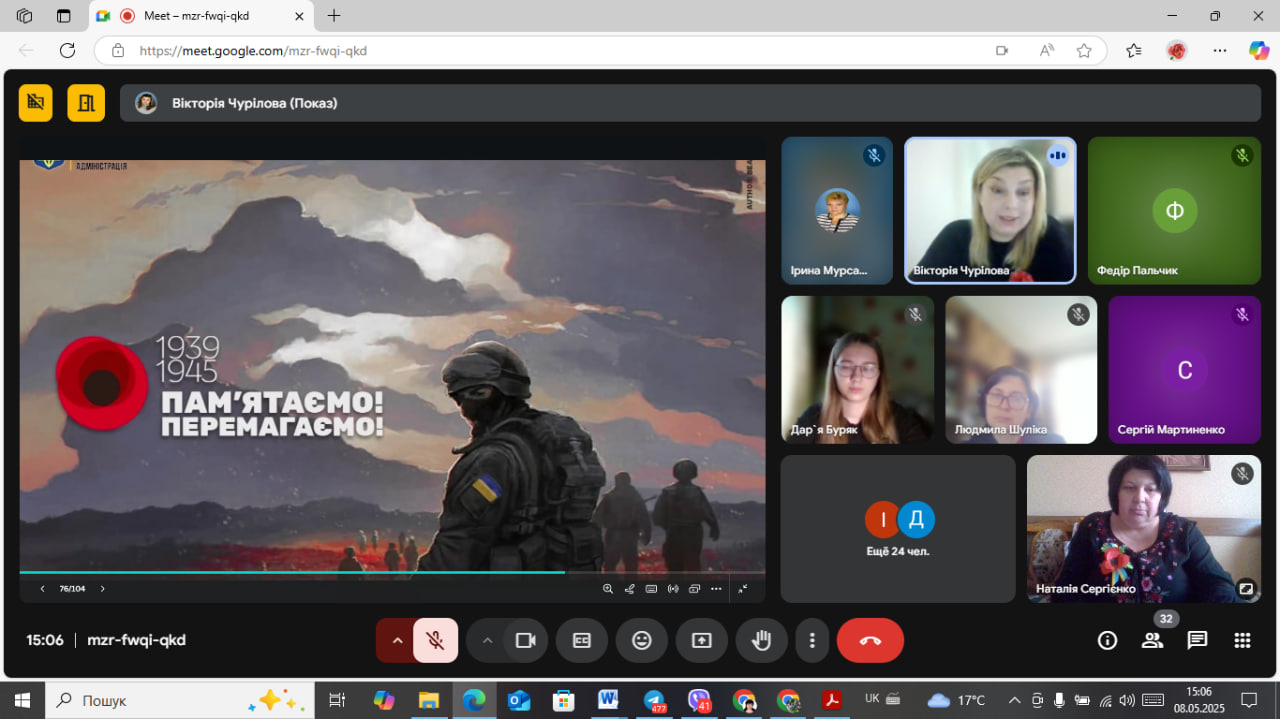This screenshot has width=1280, height=719.
Task: Open Edge Settings and more menu
Action: (x=1220, y=51)
